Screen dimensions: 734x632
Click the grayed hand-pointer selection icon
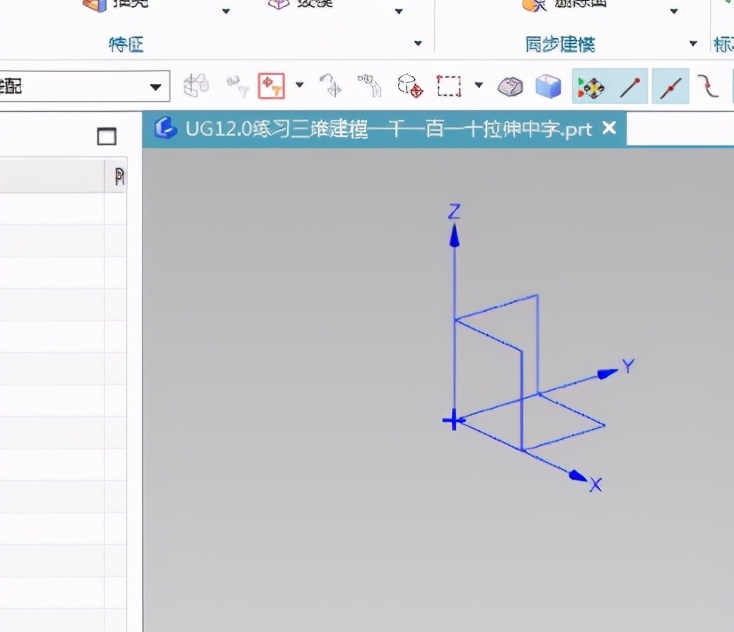[370, 86]
